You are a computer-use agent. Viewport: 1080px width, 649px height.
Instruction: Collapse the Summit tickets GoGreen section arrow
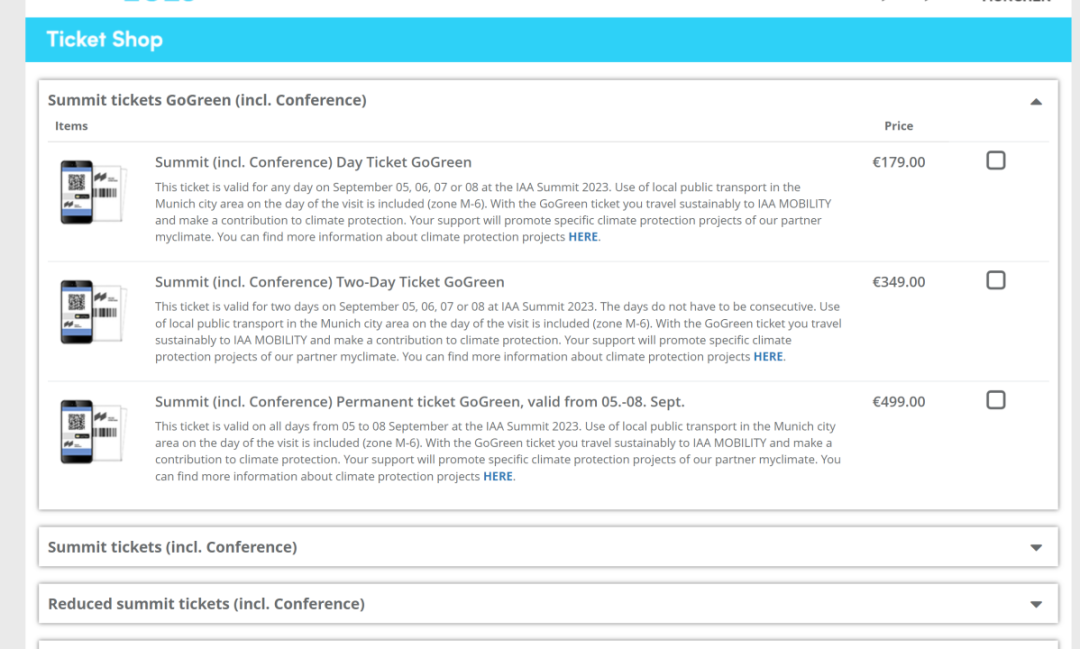point(1036,102)
